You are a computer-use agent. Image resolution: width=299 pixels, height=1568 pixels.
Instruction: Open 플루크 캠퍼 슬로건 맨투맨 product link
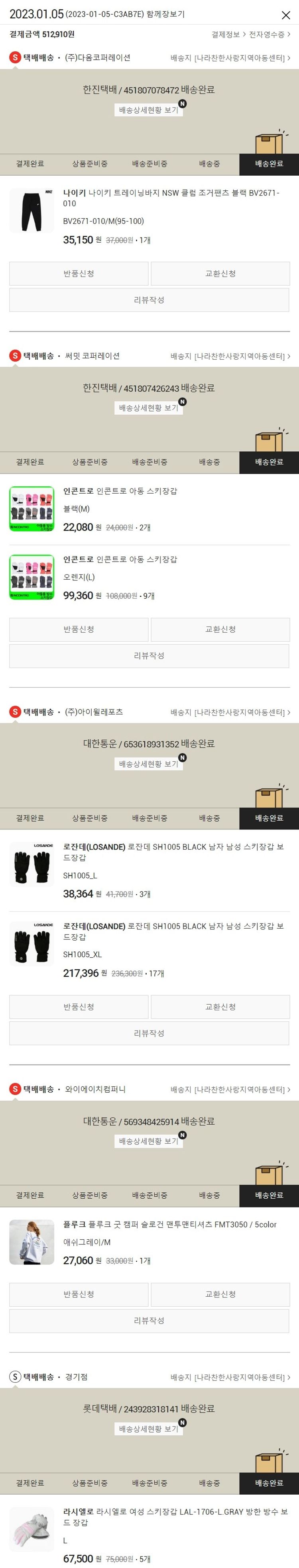[x=170, y=1224]
